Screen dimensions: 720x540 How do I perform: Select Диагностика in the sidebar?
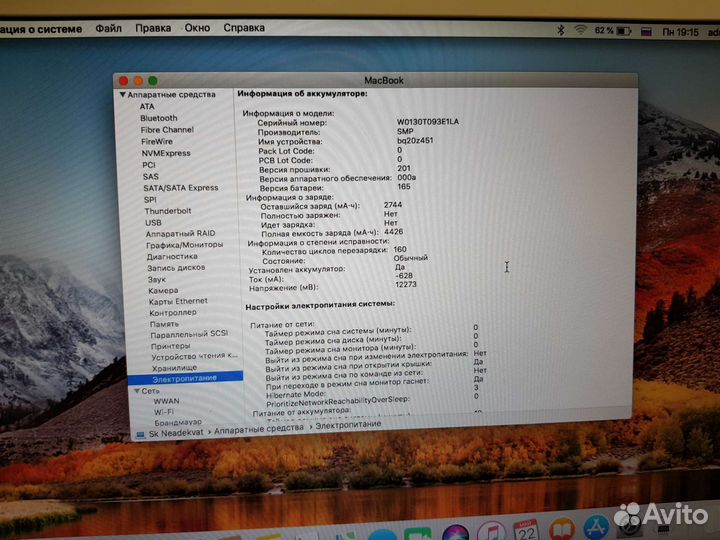pyautogui.click(x=172, y=257)
